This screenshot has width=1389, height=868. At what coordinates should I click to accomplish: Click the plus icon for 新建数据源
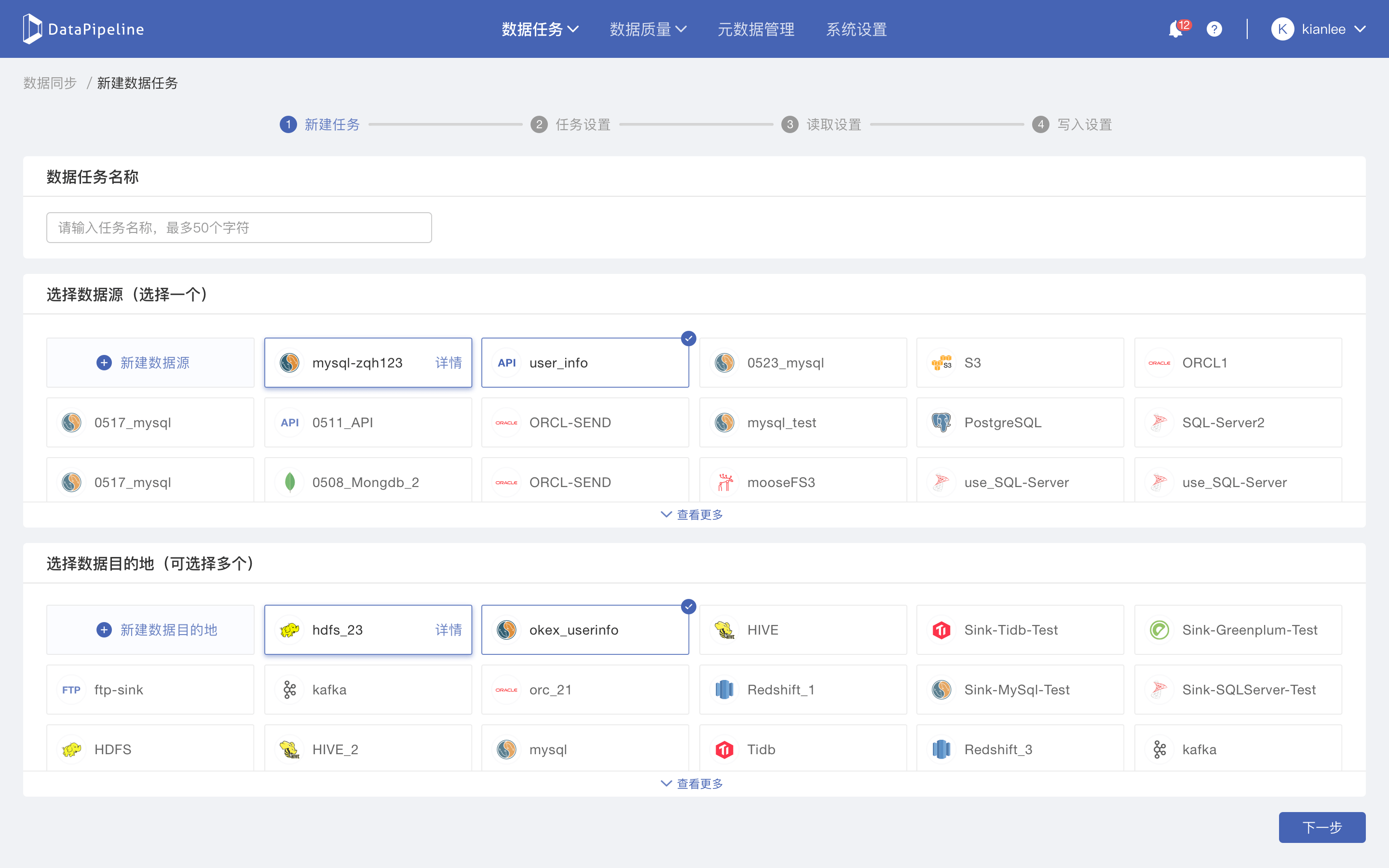click(x=104, y=363)
